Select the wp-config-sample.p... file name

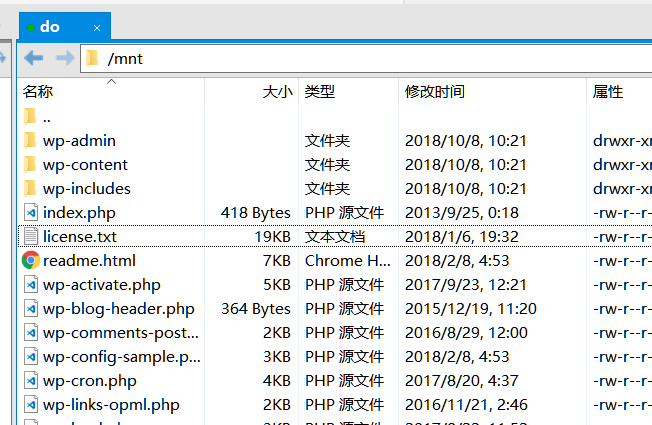click(x=122, y=357)
